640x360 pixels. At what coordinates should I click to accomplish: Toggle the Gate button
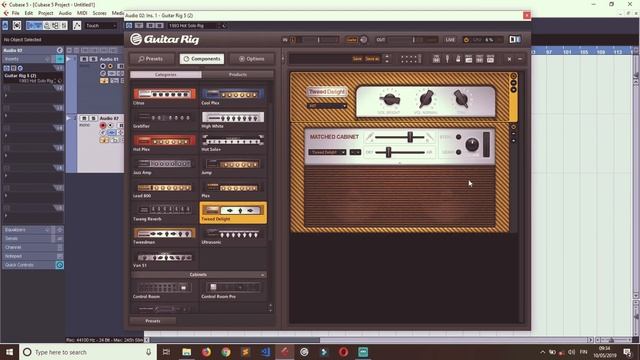tap(351, 40)
